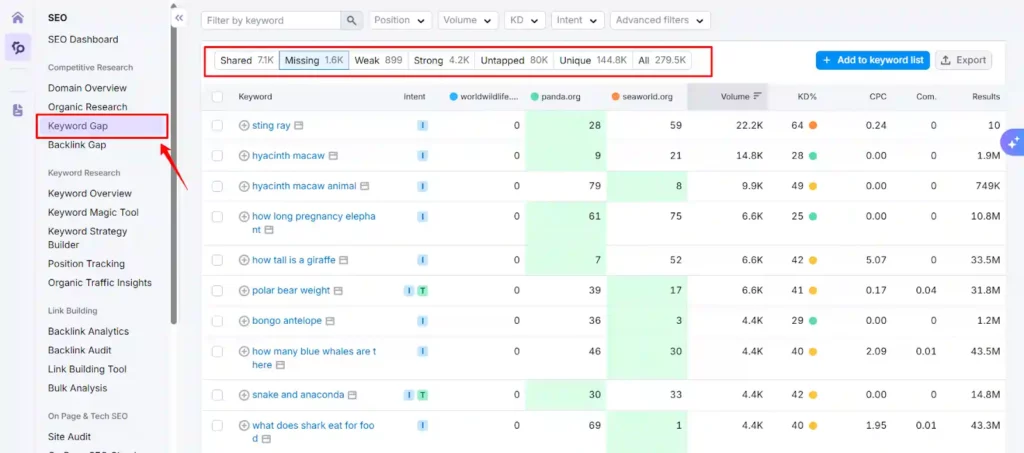The image size is (1024, 453).
Task: Click plus icon beside polar bear weight
Action: [x=244, y=290]
